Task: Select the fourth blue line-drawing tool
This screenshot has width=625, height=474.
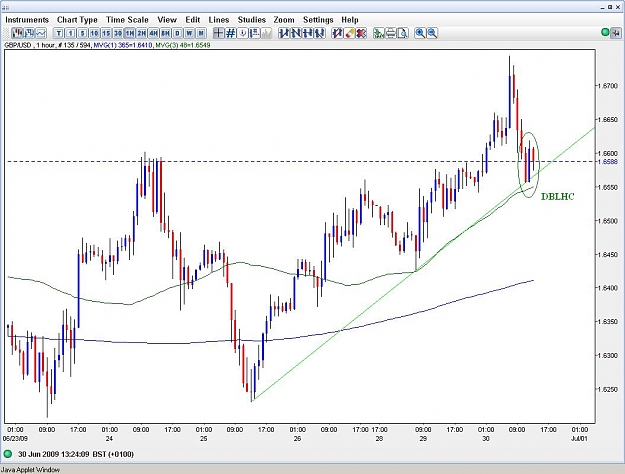Action: [x=320, y=33]
